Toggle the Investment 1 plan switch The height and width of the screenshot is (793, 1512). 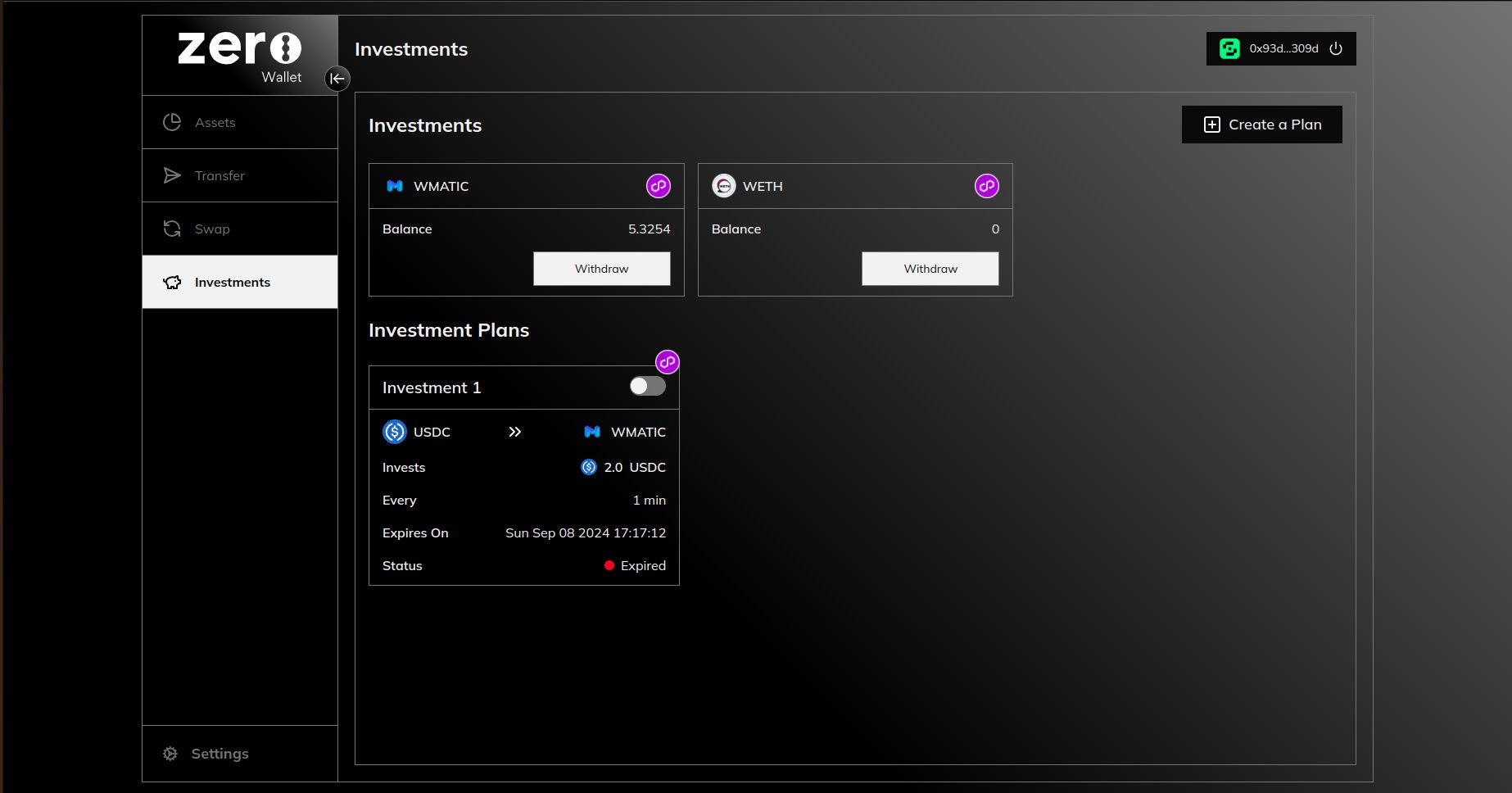point(647,386)
